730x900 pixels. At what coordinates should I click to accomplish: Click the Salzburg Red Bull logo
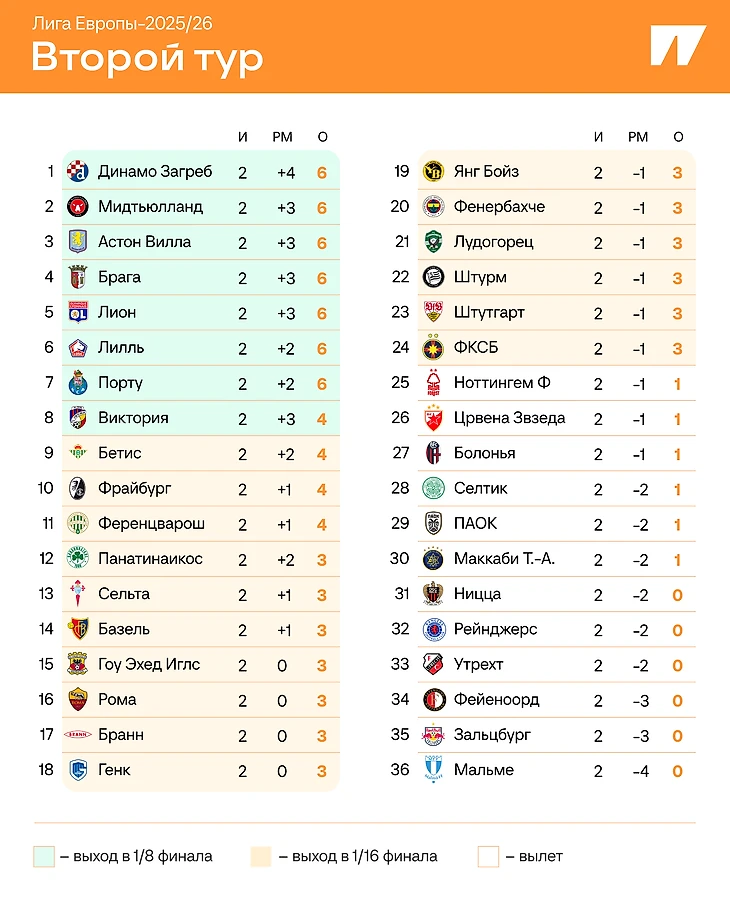click(433, 735)
